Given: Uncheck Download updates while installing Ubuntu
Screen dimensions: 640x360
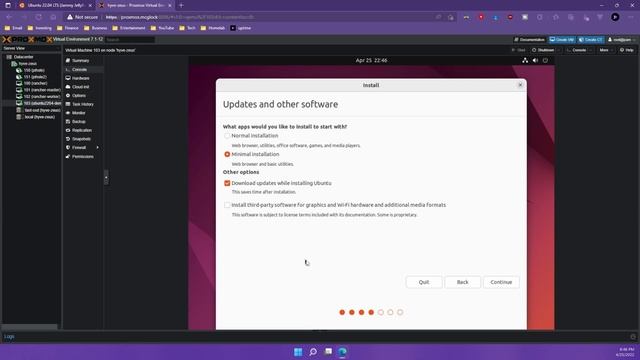Looking at the screenshot, I should click(227, 183).
